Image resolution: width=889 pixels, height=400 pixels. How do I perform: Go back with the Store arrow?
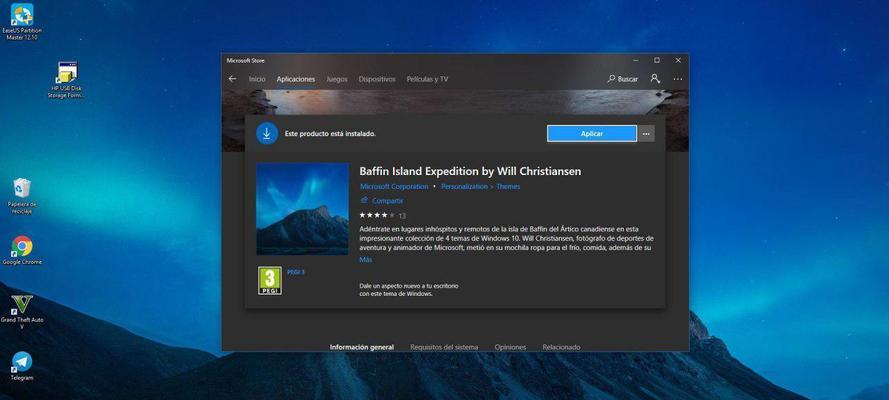click(x=232, y=79)
